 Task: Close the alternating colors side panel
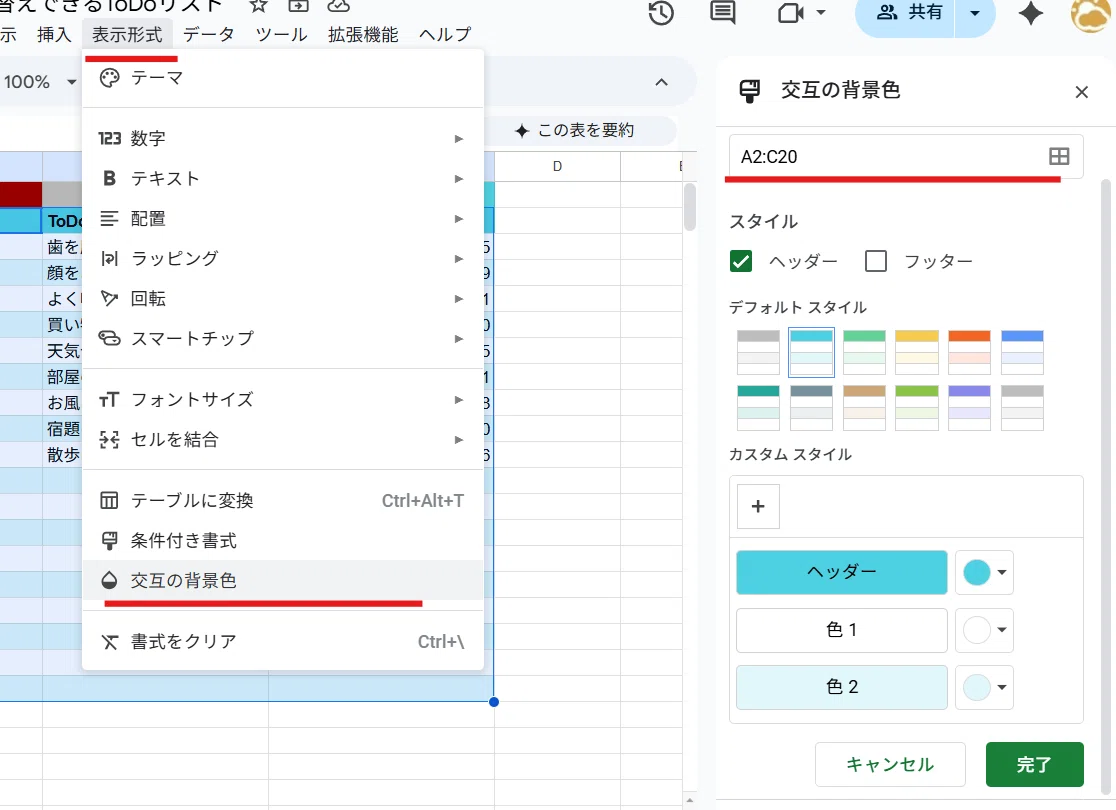coord(1082,92)
